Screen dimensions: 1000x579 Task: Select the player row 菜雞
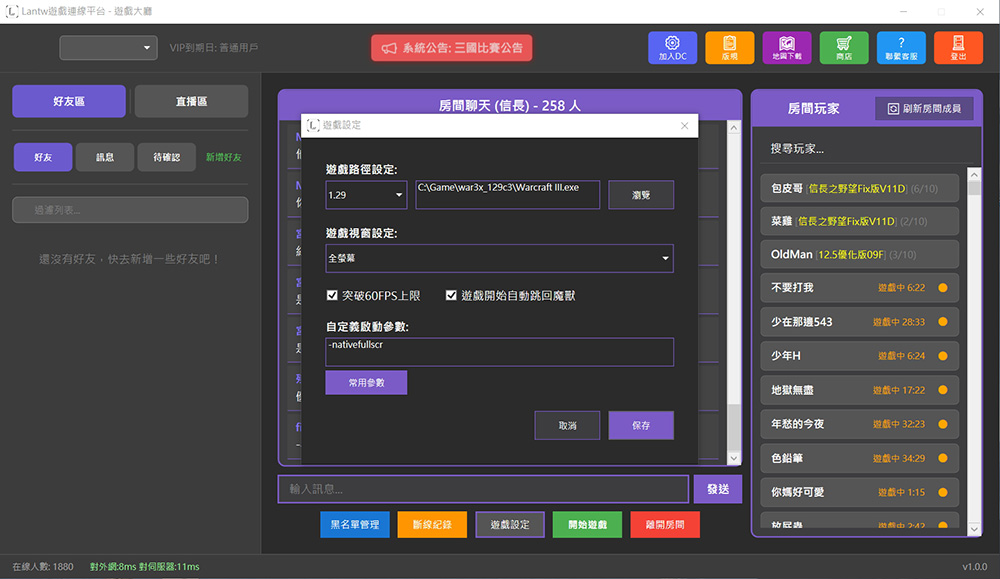click(x=860, y=221)
